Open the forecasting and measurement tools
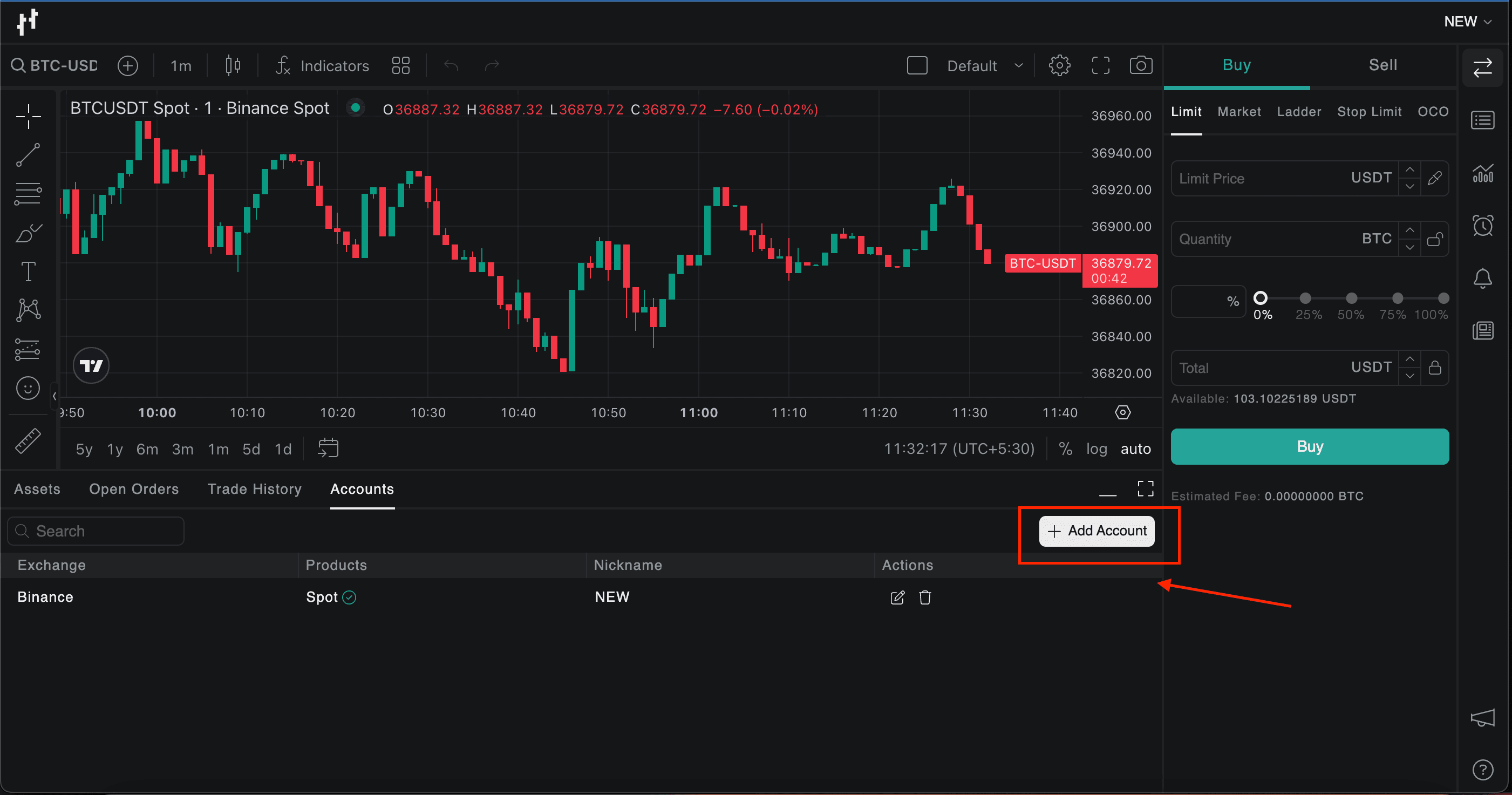The height and width of the screenshot is (795, 1512). 28,349
